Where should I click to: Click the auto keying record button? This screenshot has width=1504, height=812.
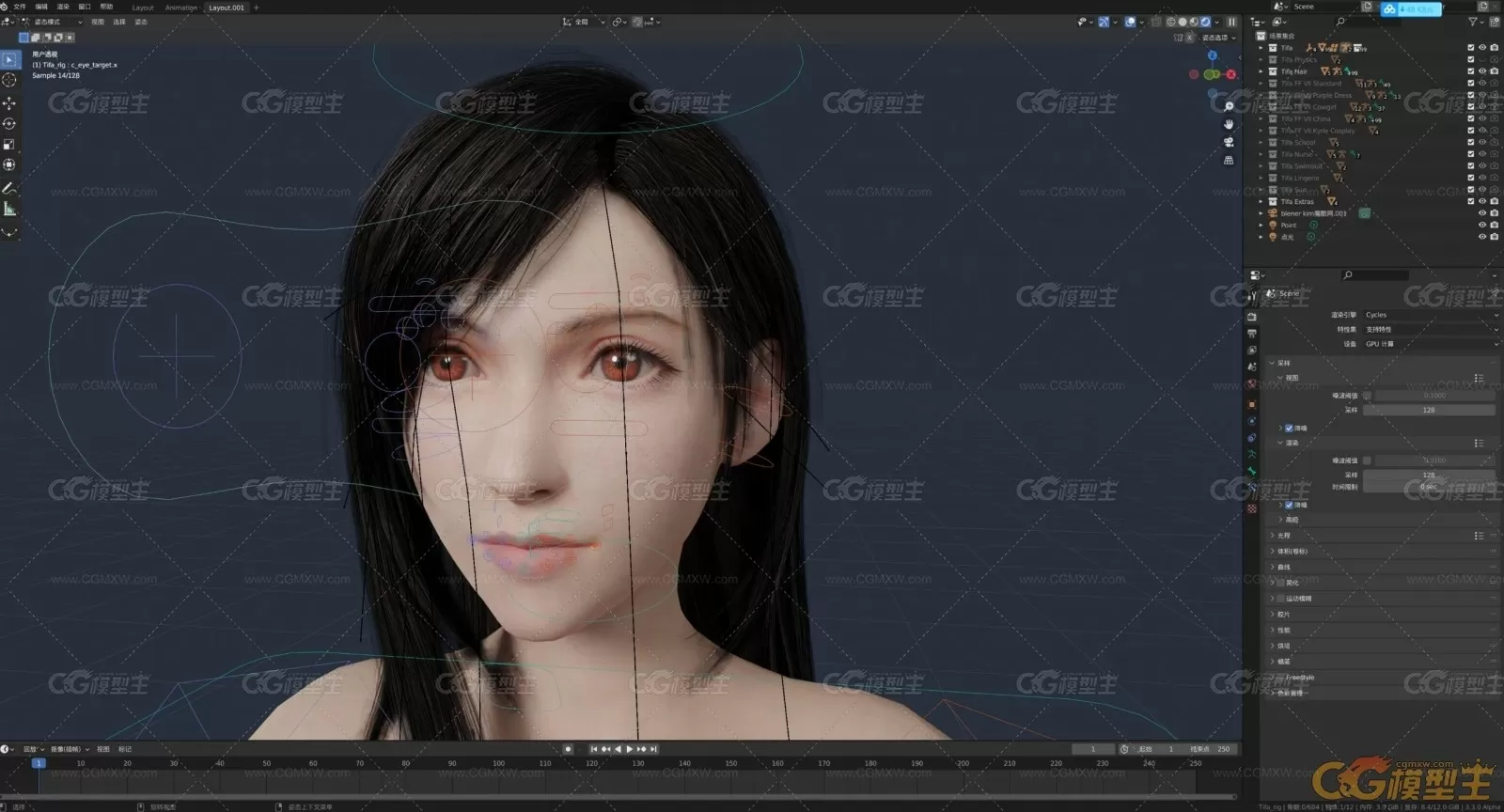(x=568, y=749)
